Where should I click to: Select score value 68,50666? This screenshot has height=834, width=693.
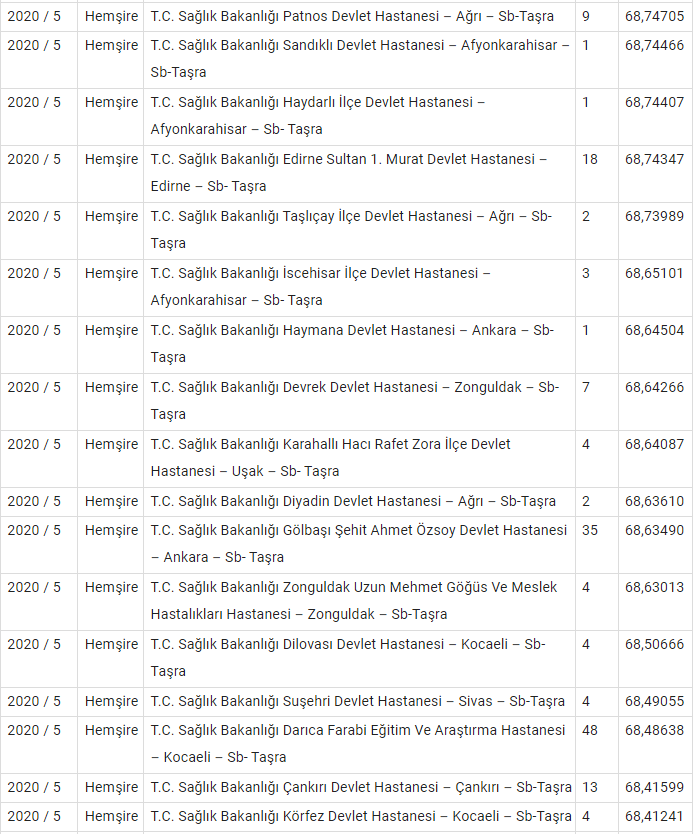coord(654,644)
